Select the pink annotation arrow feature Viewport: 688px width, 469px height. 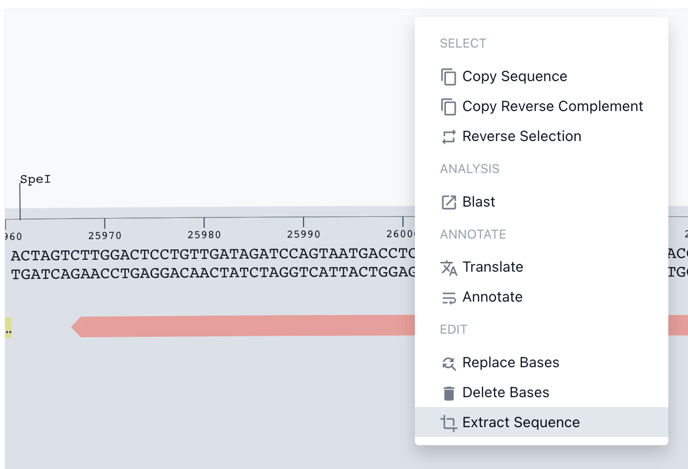click(243, 326)
